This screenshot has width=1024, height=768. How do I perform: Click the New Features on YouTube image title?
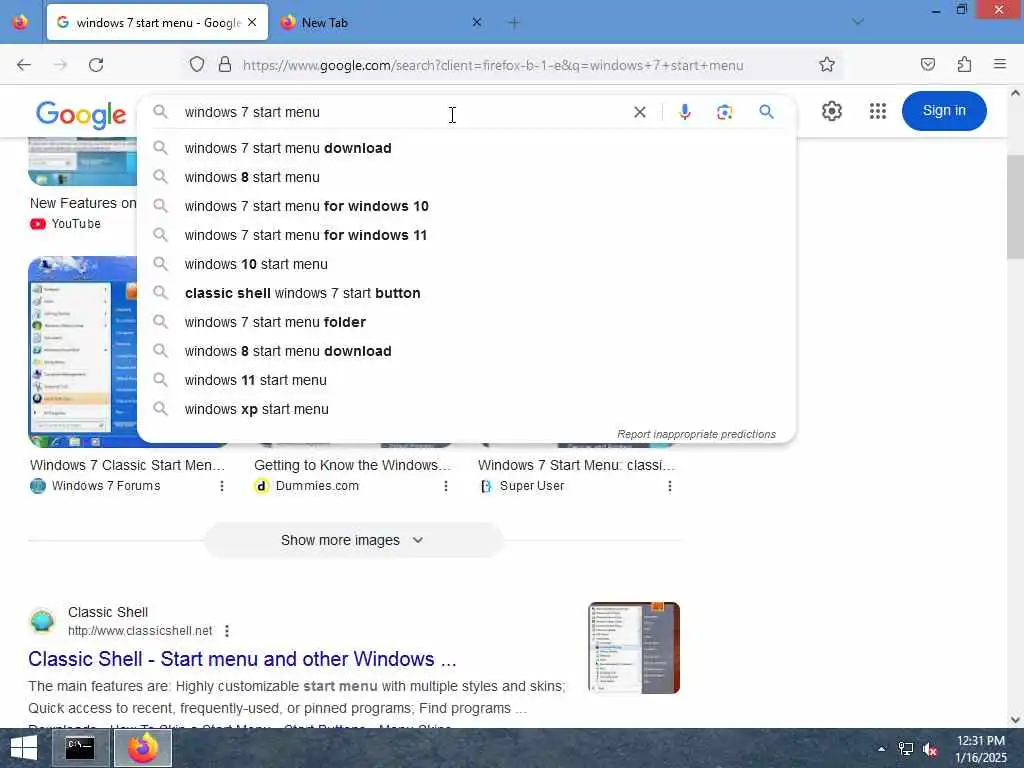[83, 203]
